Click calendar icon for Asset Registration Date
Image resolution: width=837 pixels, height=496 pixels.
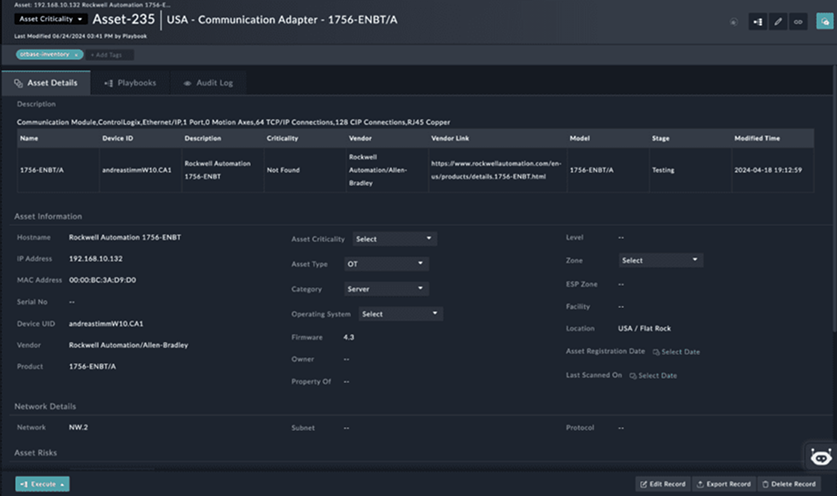point(656,352)
